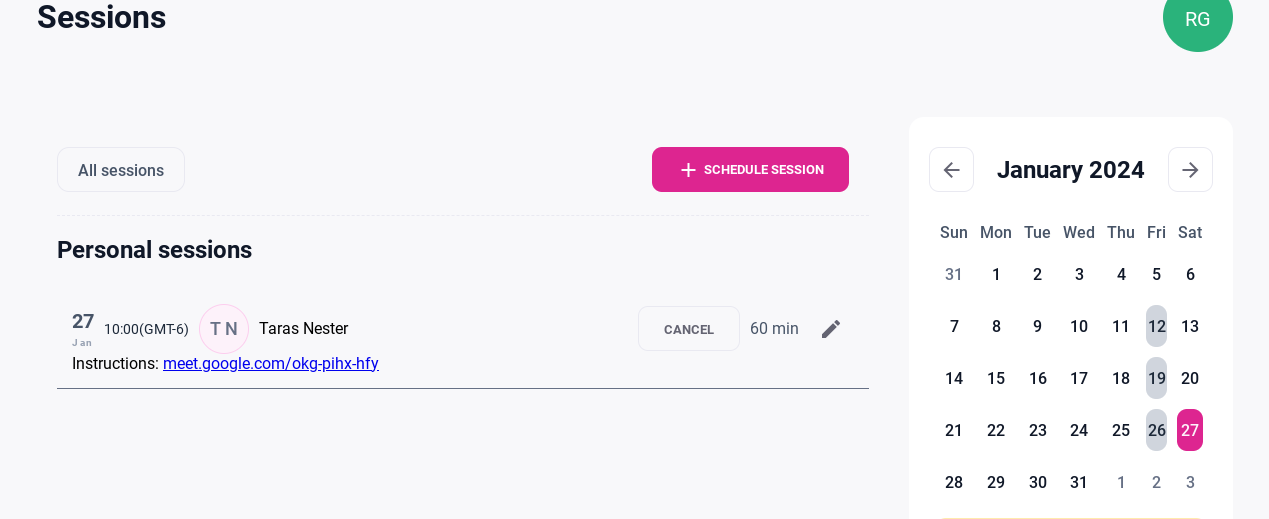Screen dimensions: 1269x519
Task: Open the RG profile avatar
Action: [x=1197, y=19]
